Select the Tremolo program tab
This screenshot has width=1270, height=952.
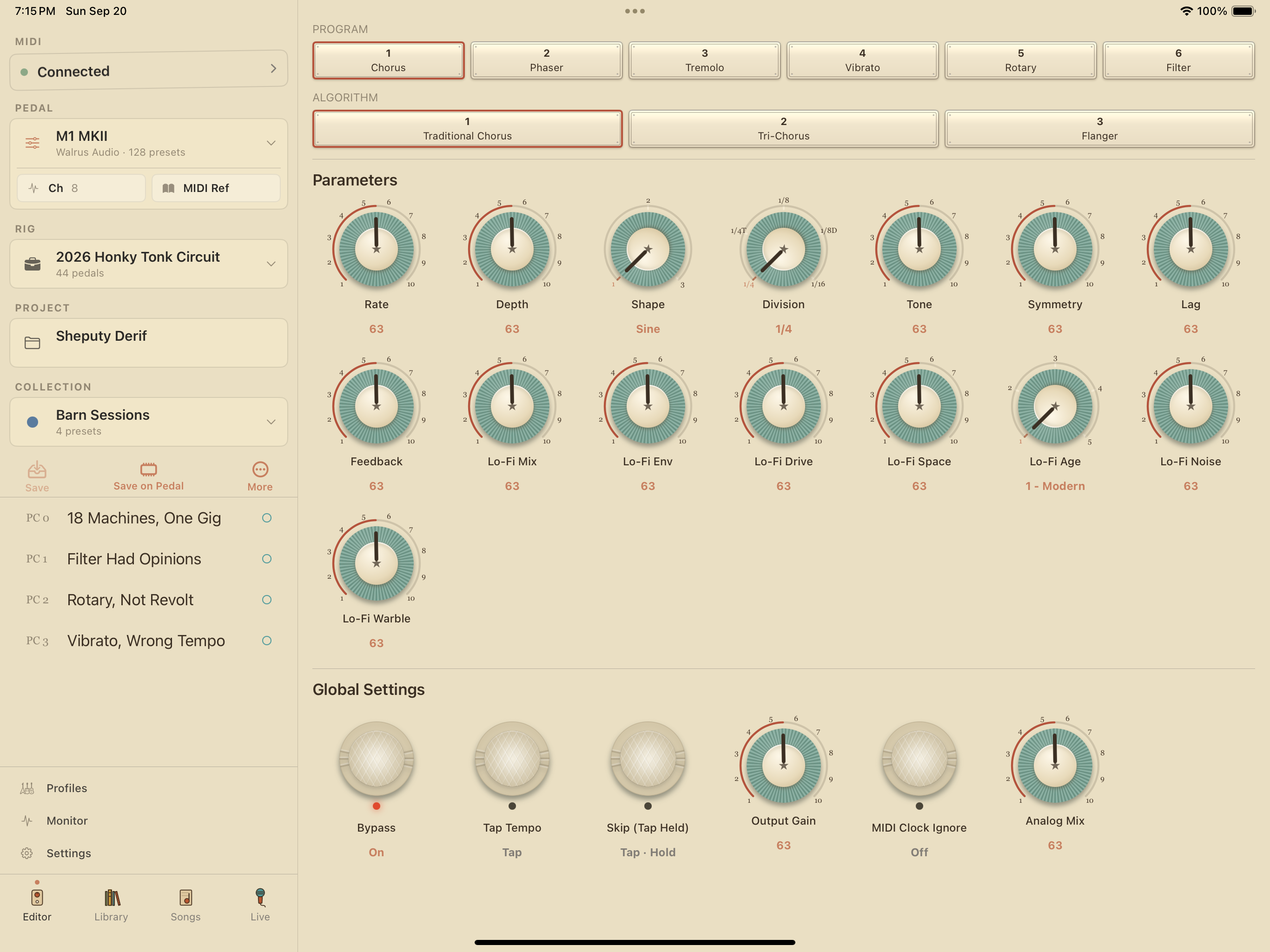704,60
